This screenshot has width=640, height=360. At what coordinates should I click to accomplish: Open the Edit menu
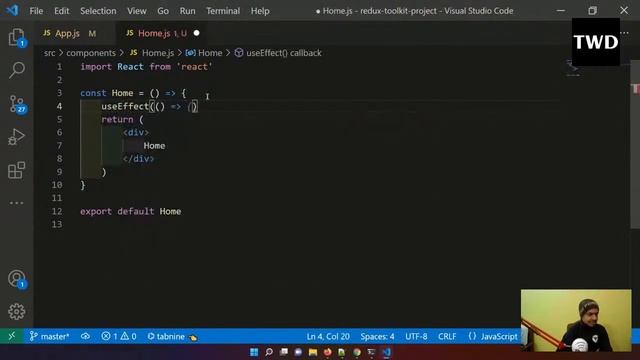[62, 11]
